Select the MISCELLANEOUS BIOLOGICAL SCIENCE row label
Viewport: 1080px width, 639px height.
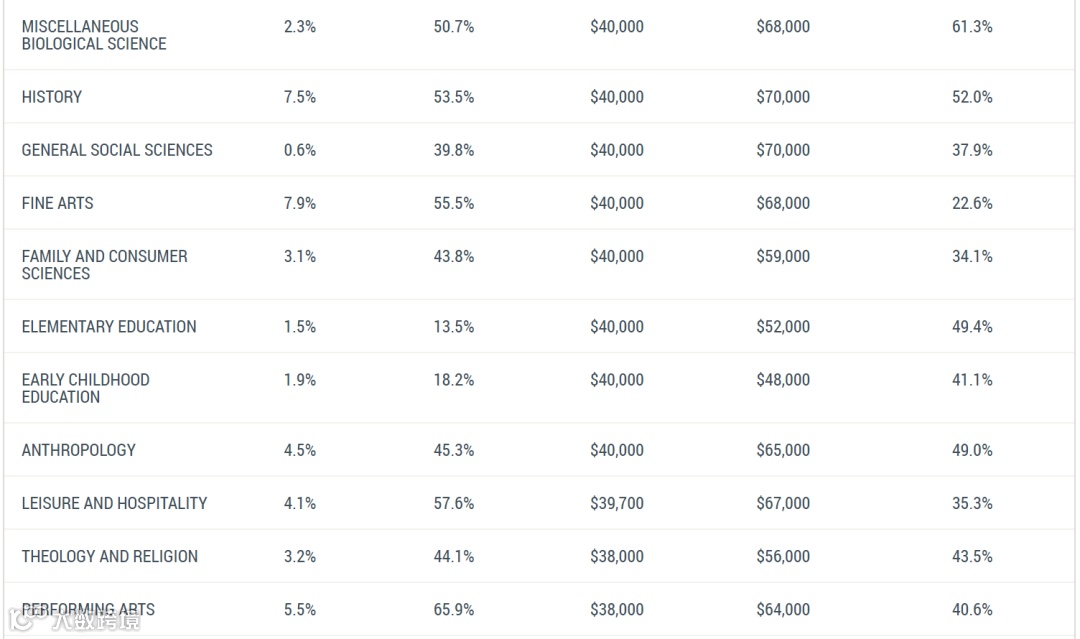click(x=94, y=35)
